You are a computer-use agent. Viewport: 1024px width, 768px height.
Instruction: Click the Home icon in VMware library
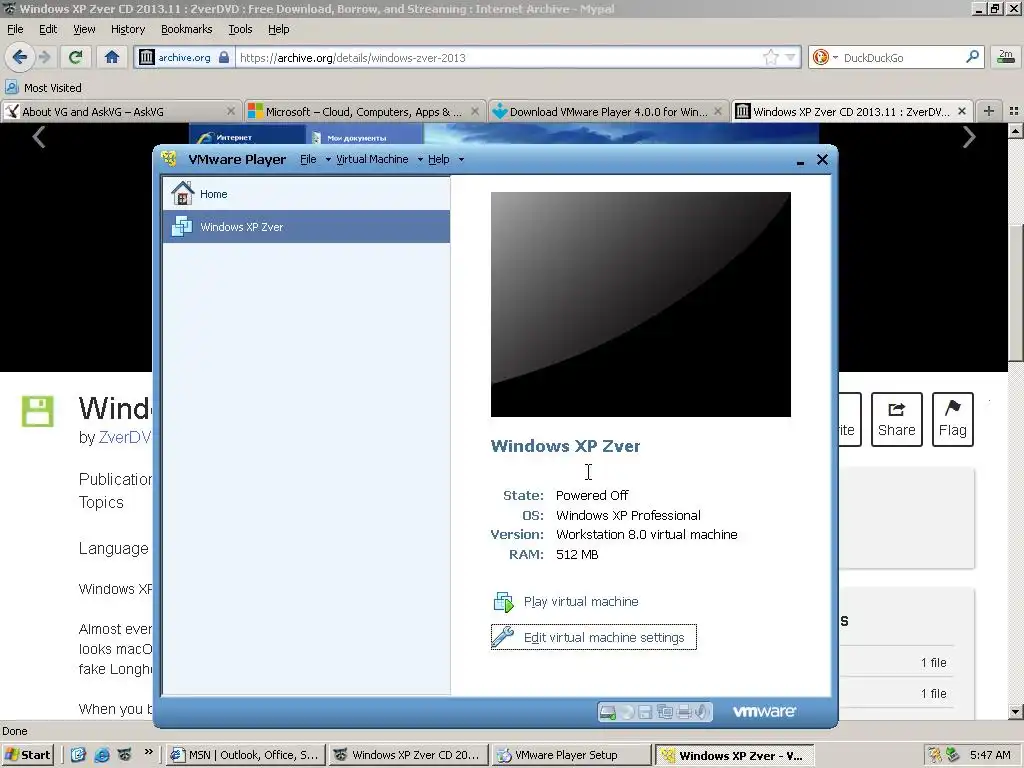182,193
